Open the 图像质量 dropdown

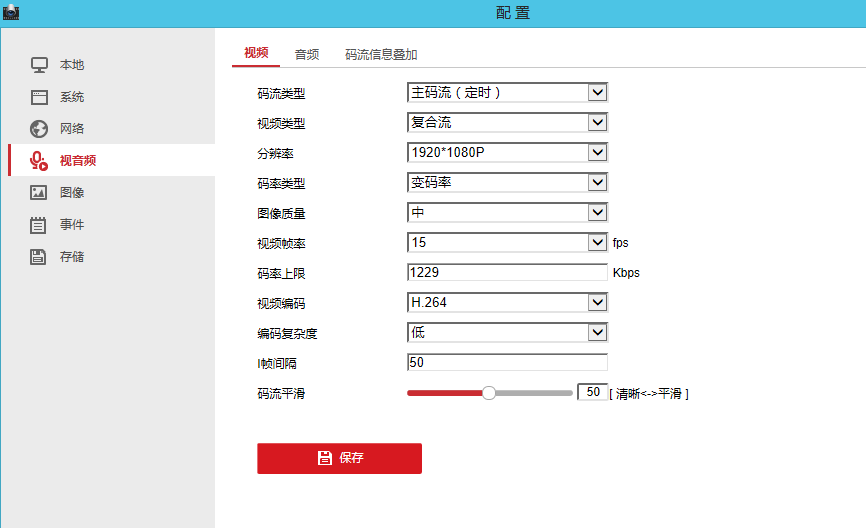pos(508,213)
